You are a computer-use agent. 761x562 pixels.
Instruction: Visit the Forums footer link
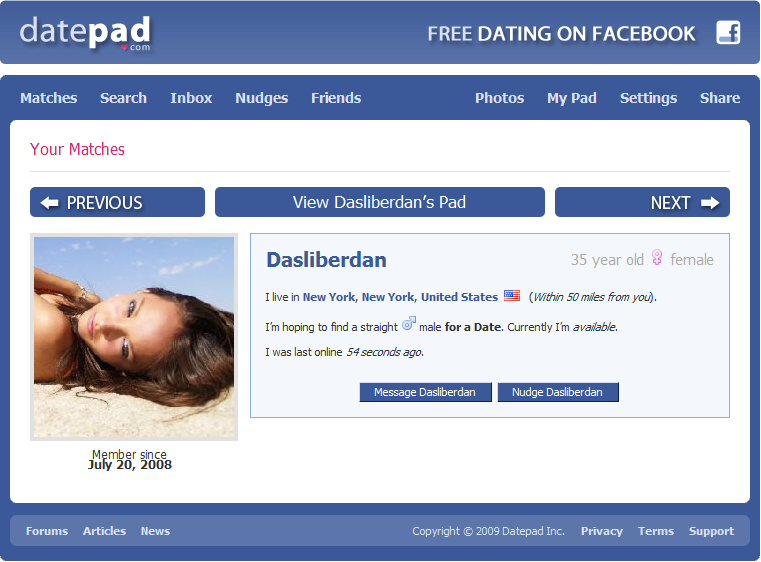click(x=47, y=531)
